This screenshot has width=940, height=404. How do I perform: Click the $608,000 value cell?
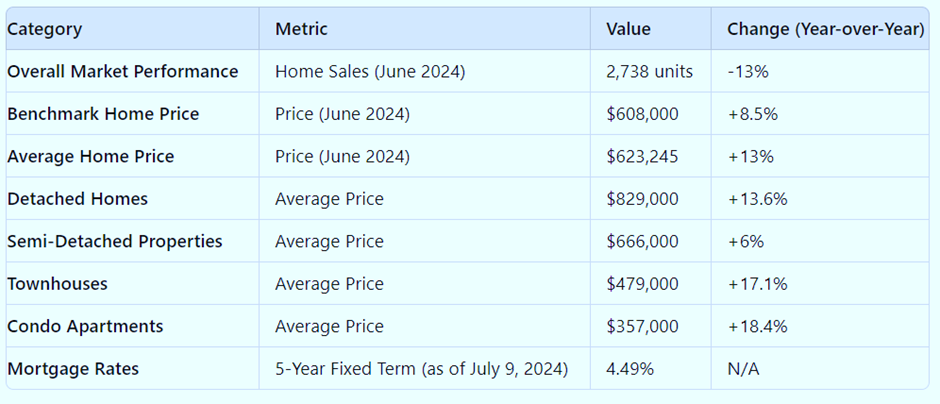[x=642, y=114]
